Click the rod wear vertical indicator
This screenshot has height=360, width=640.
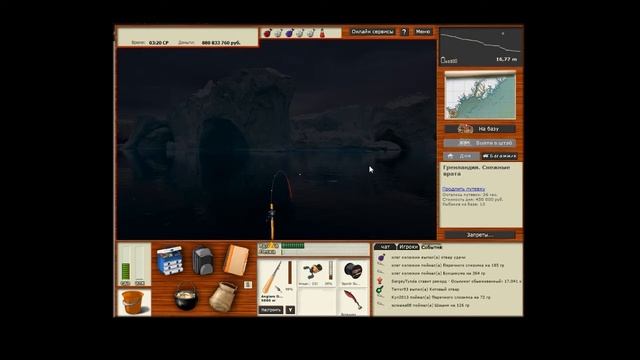(x=290, y=273)
